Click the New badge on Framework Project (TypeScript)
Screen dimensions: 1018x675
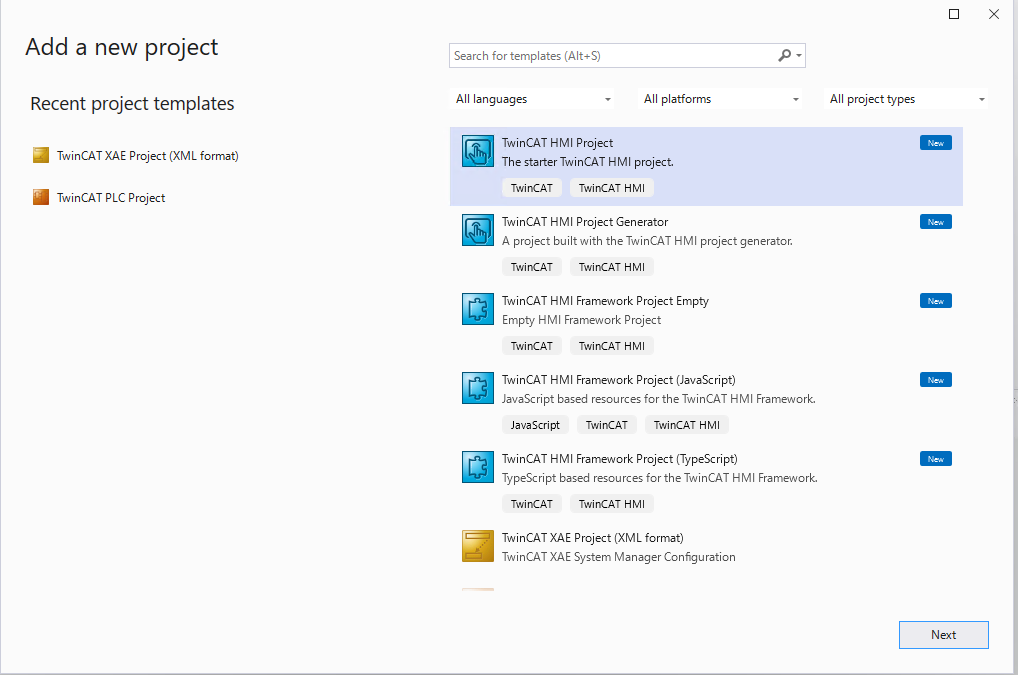coord(936,459)
